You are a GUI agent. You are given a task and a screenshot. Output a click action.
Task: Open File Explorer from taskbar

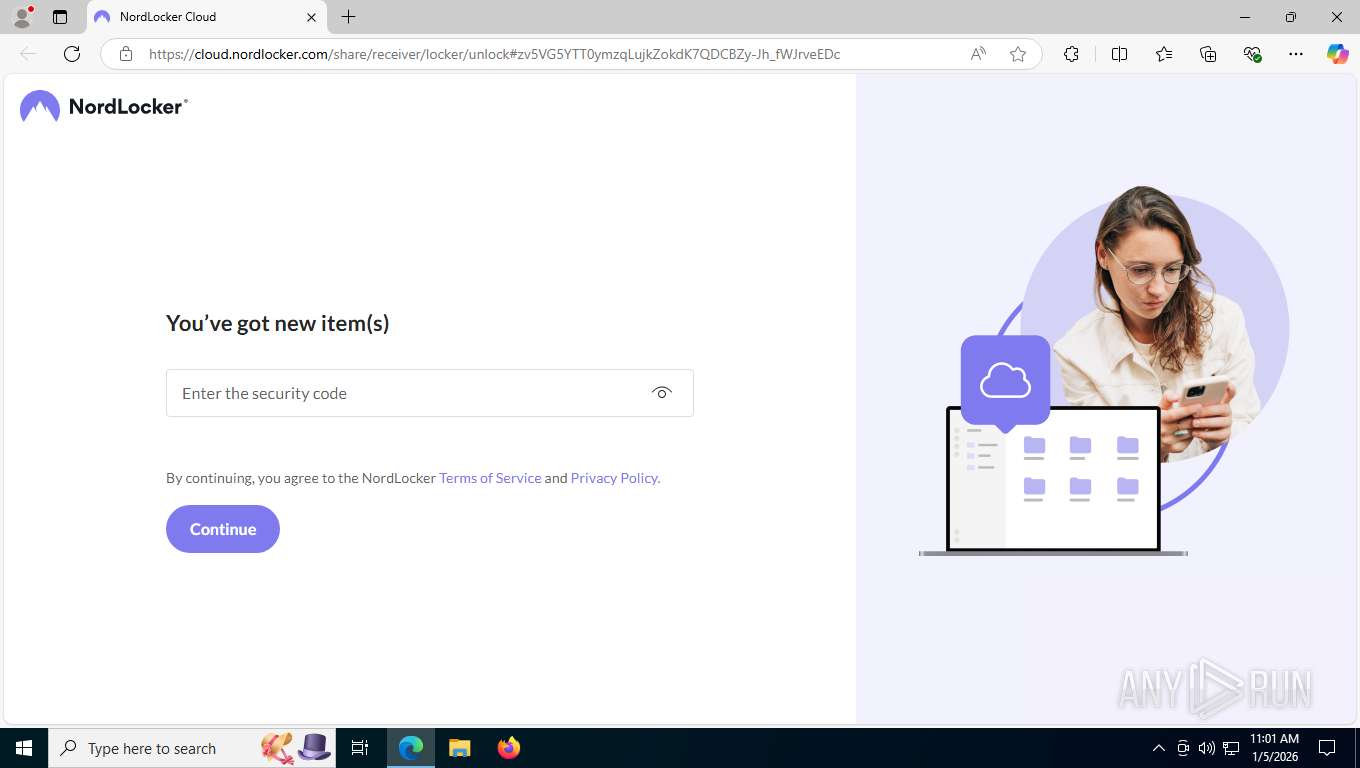tap(459, 748)
